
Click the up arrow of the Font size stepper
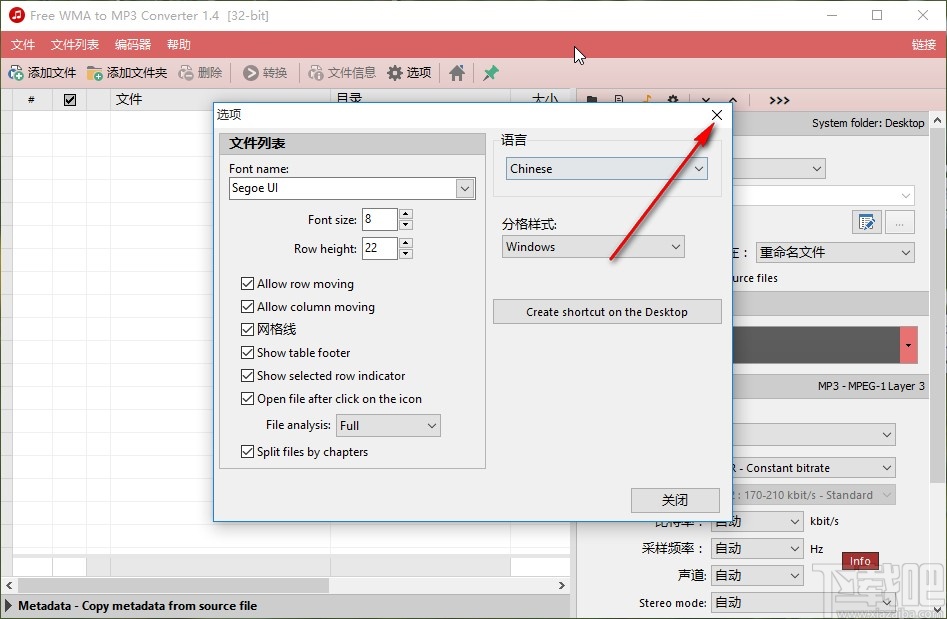coord(404,213)
